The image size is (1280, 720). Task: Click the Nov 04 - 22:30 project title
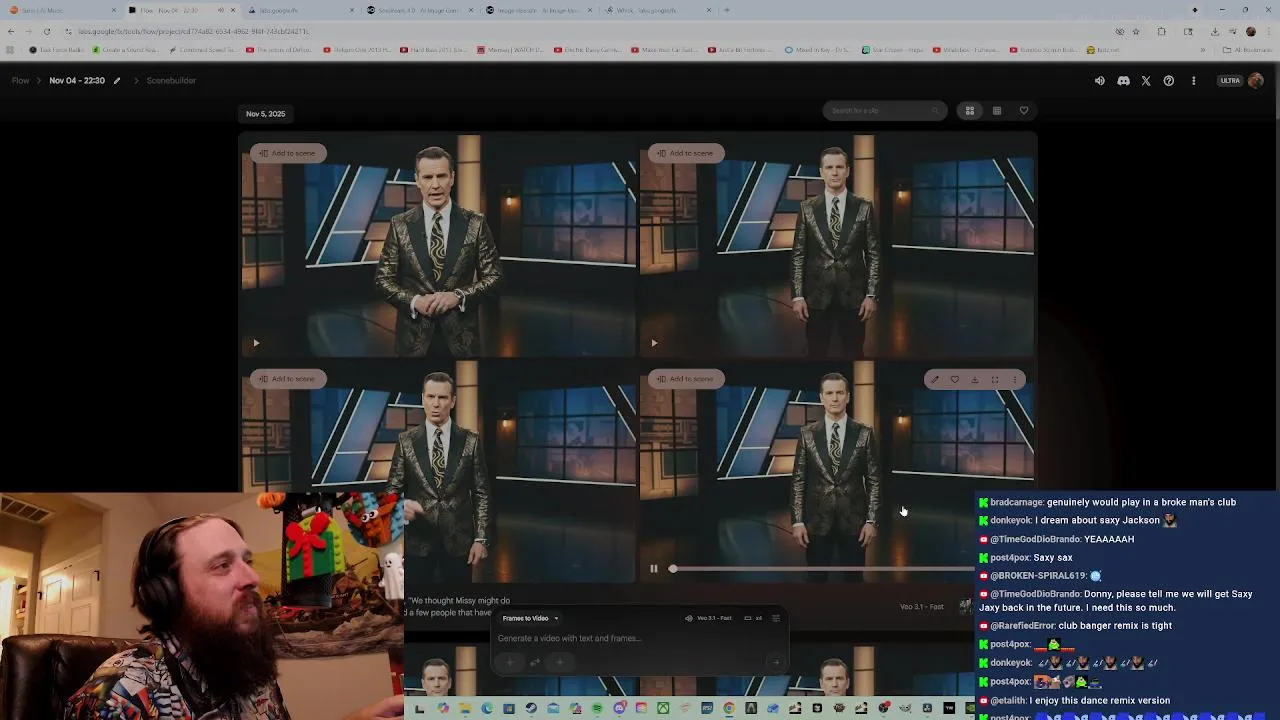[x=77, y=81]
